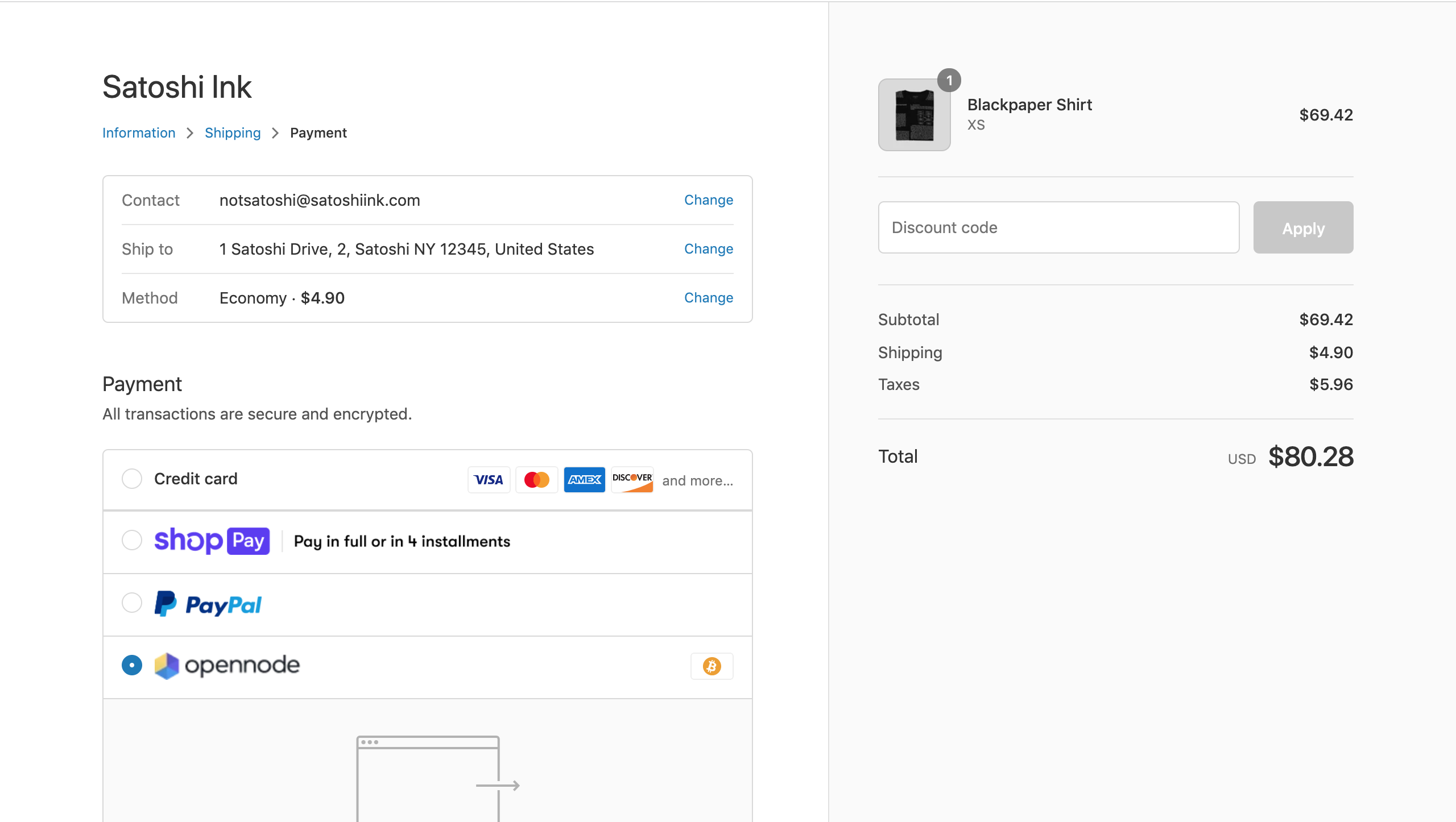
Task: Click the PayPal logo
Action: [x=208, y=604]
